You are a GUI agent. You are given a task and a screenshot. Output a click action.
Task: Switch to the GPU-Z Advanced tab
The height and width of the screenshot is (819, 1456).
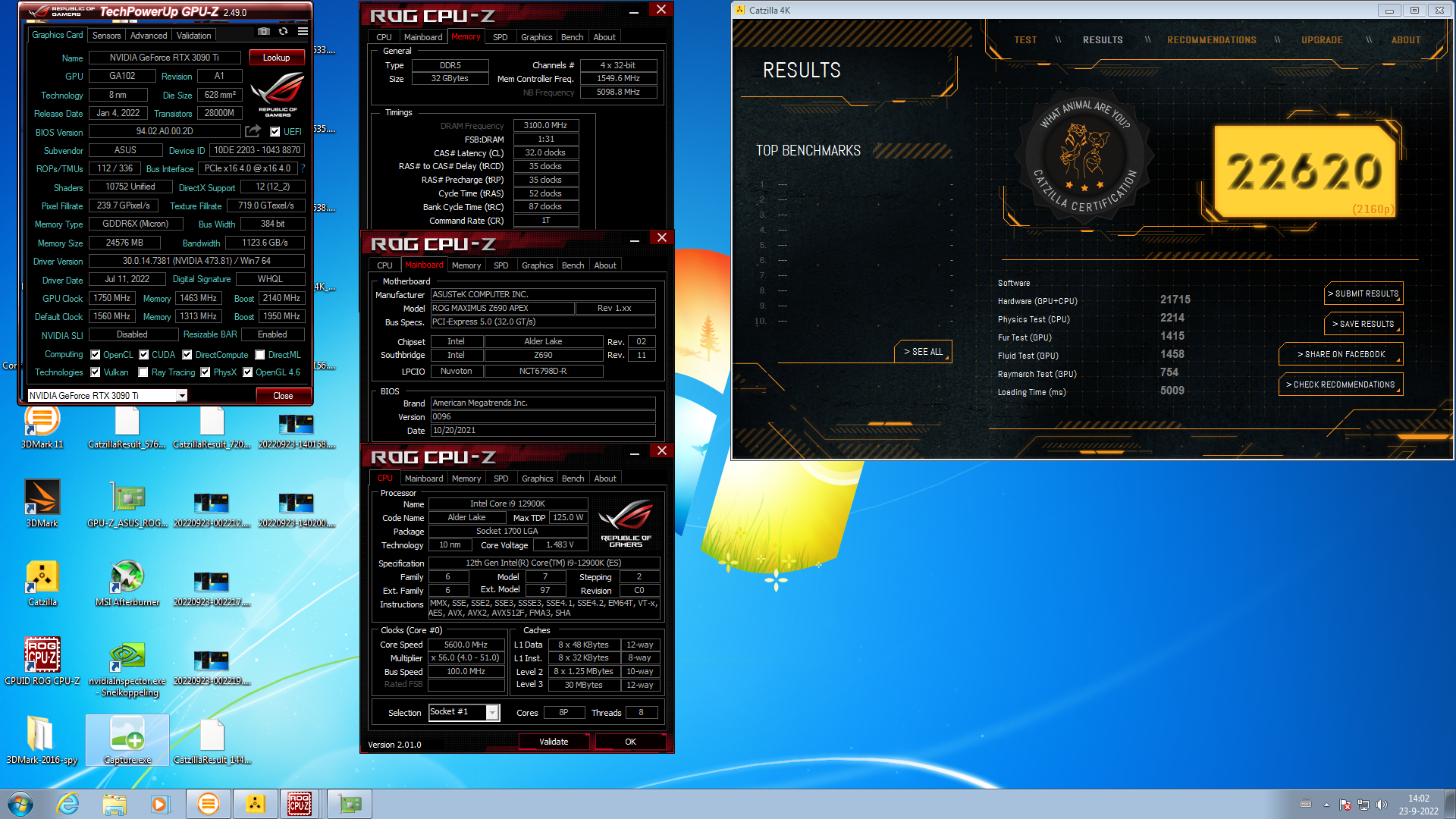pyautogui.click(x=149, y=36)
